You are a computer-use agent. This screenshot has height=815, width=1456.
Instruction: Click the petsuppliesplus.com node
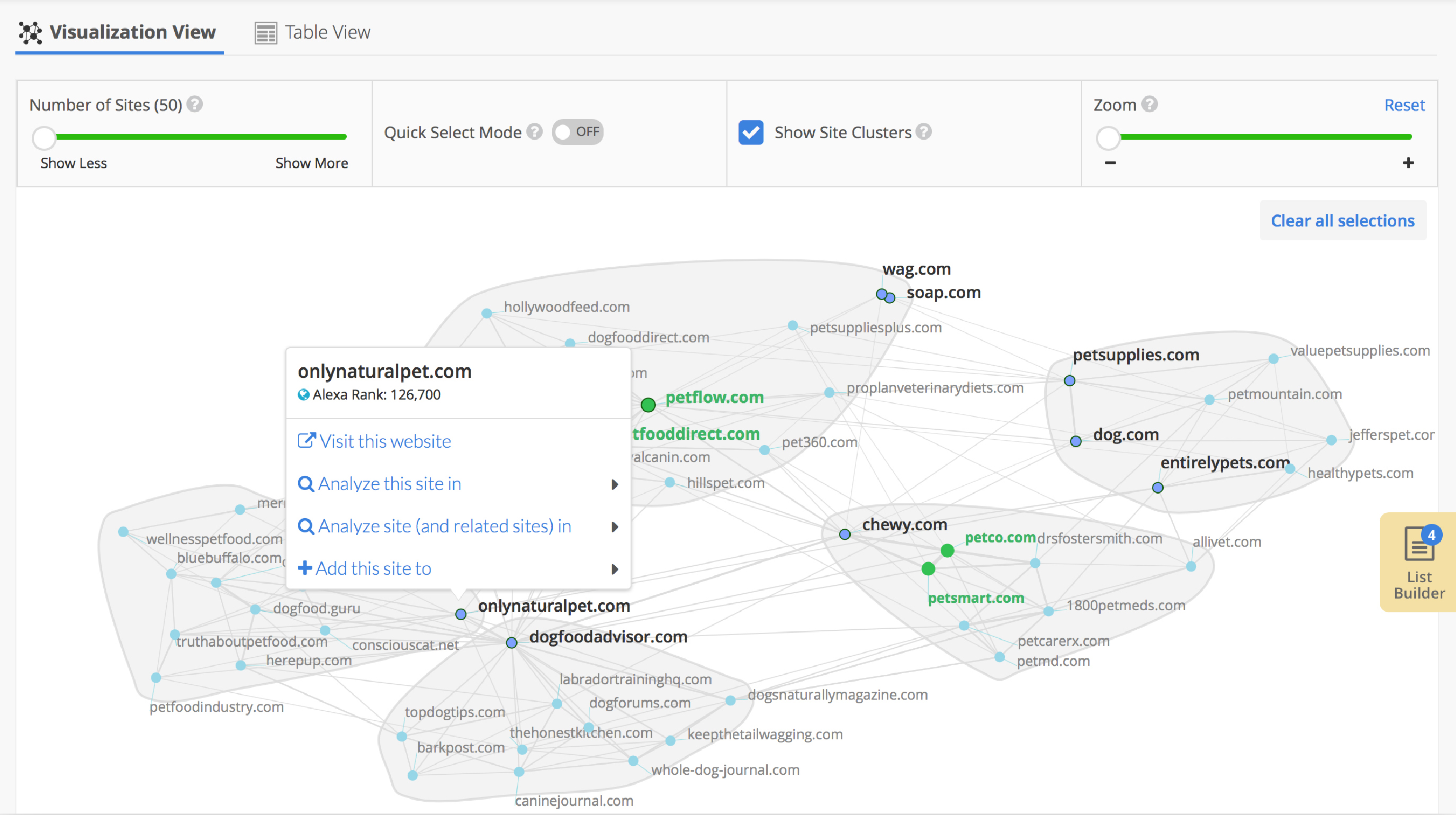[793, 326]
